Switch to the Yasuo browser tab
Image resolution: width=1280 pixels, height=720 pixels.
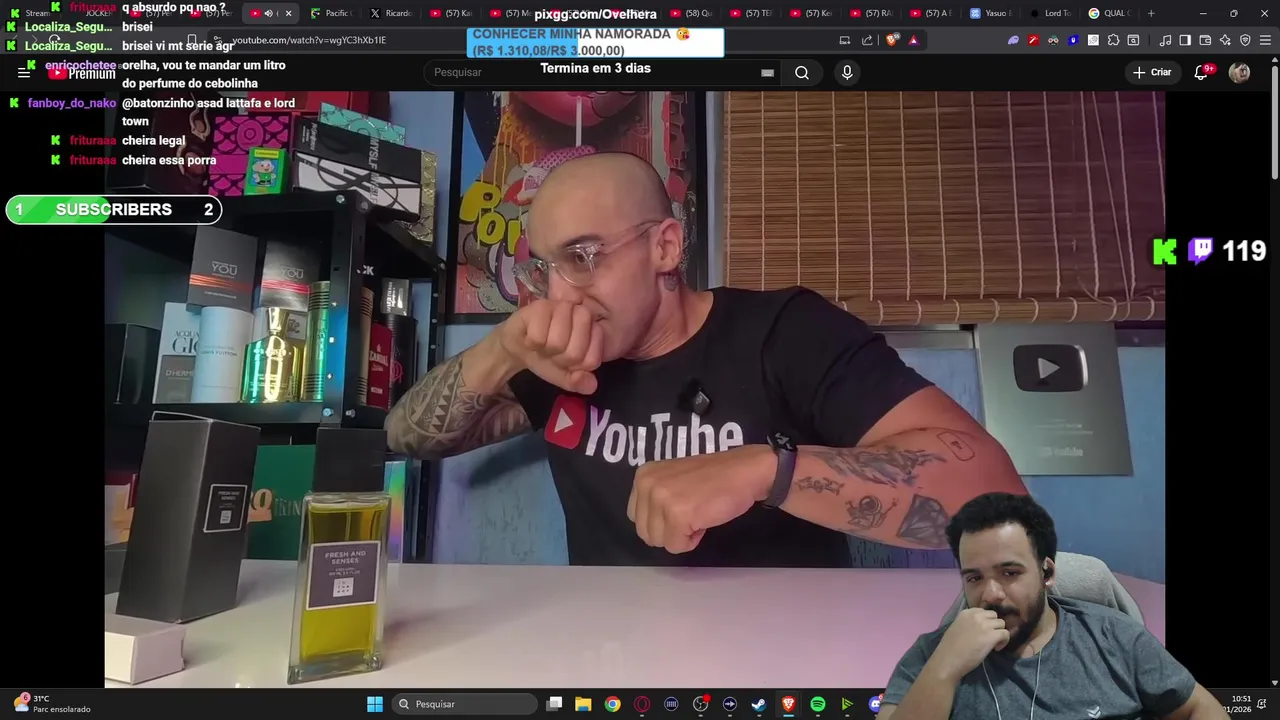pyautogui.click(x=990, y=13)
